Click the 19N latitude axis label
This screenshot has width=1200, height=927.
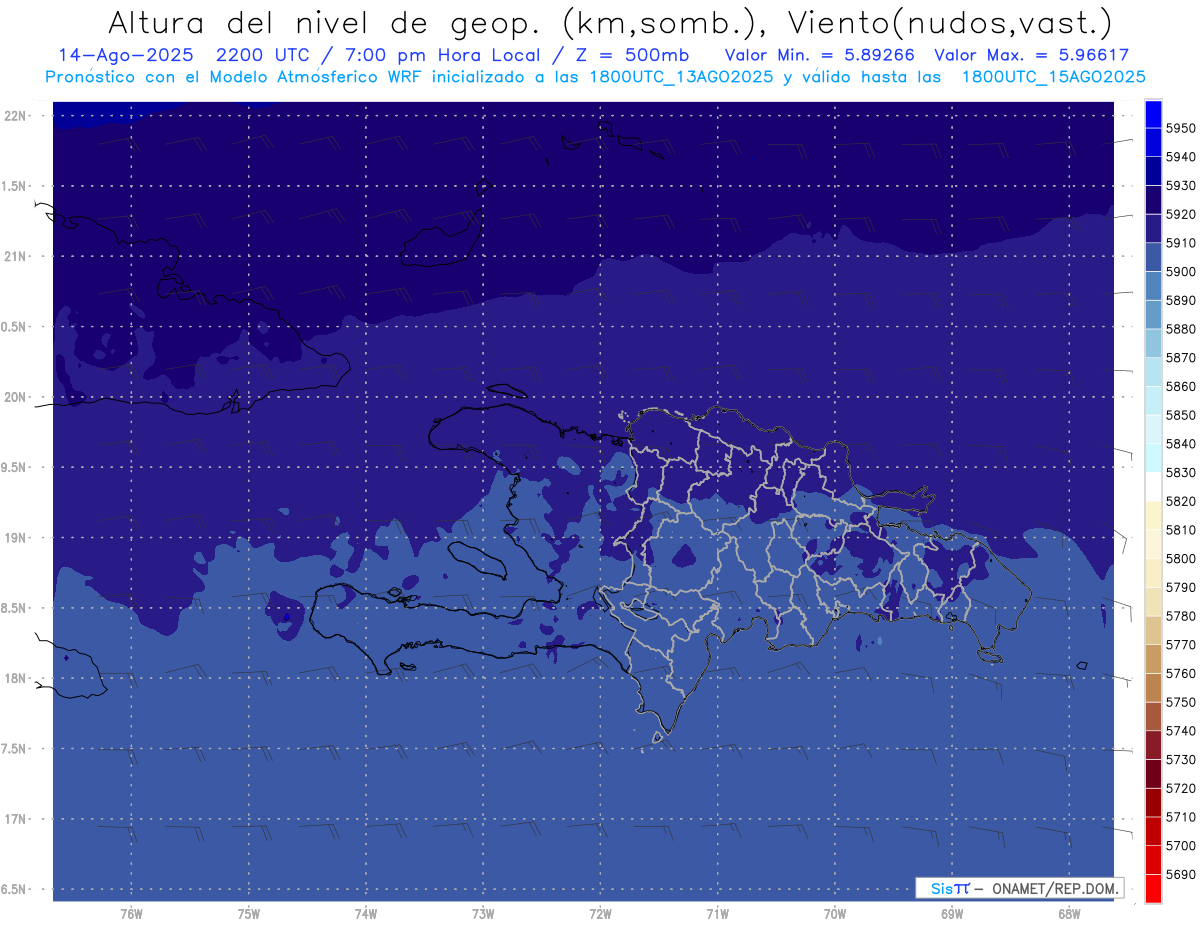point(15,537)
